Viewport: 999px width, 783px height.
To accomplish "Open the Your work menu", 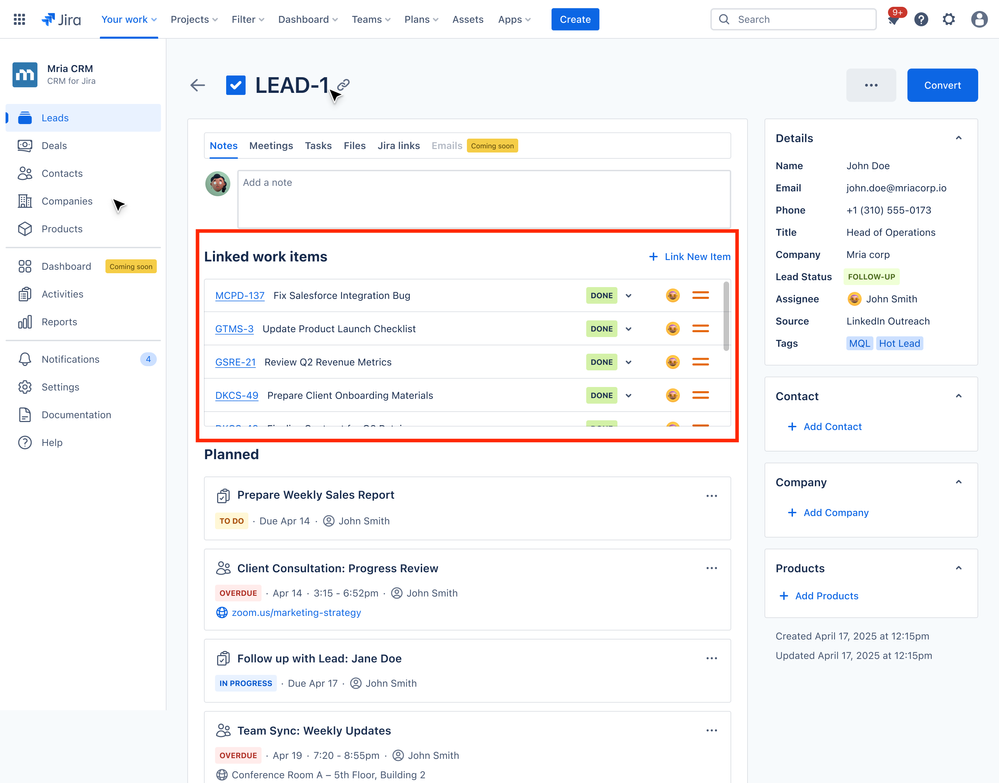I will click(127, 18).
